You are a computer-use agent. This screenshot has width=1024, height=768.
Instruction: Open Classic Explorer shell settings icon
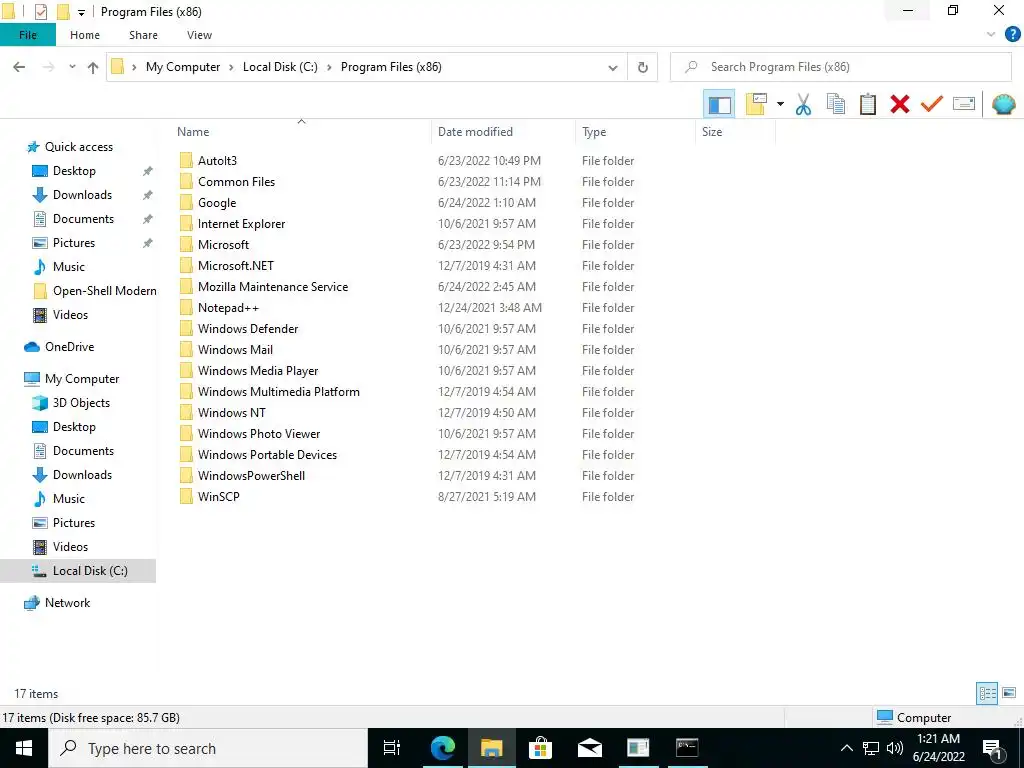[x=1004, y=104]
